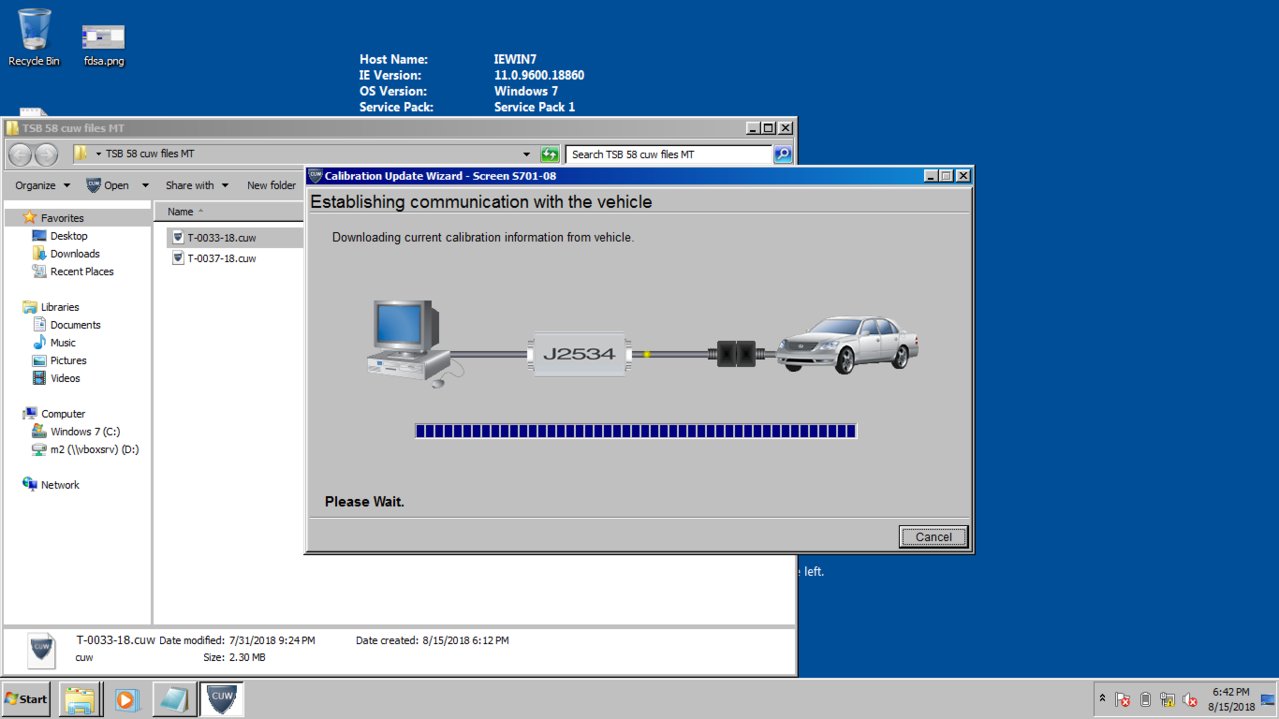
Task: Click the Network icon in navigation pane
Action: coord(30,485)
